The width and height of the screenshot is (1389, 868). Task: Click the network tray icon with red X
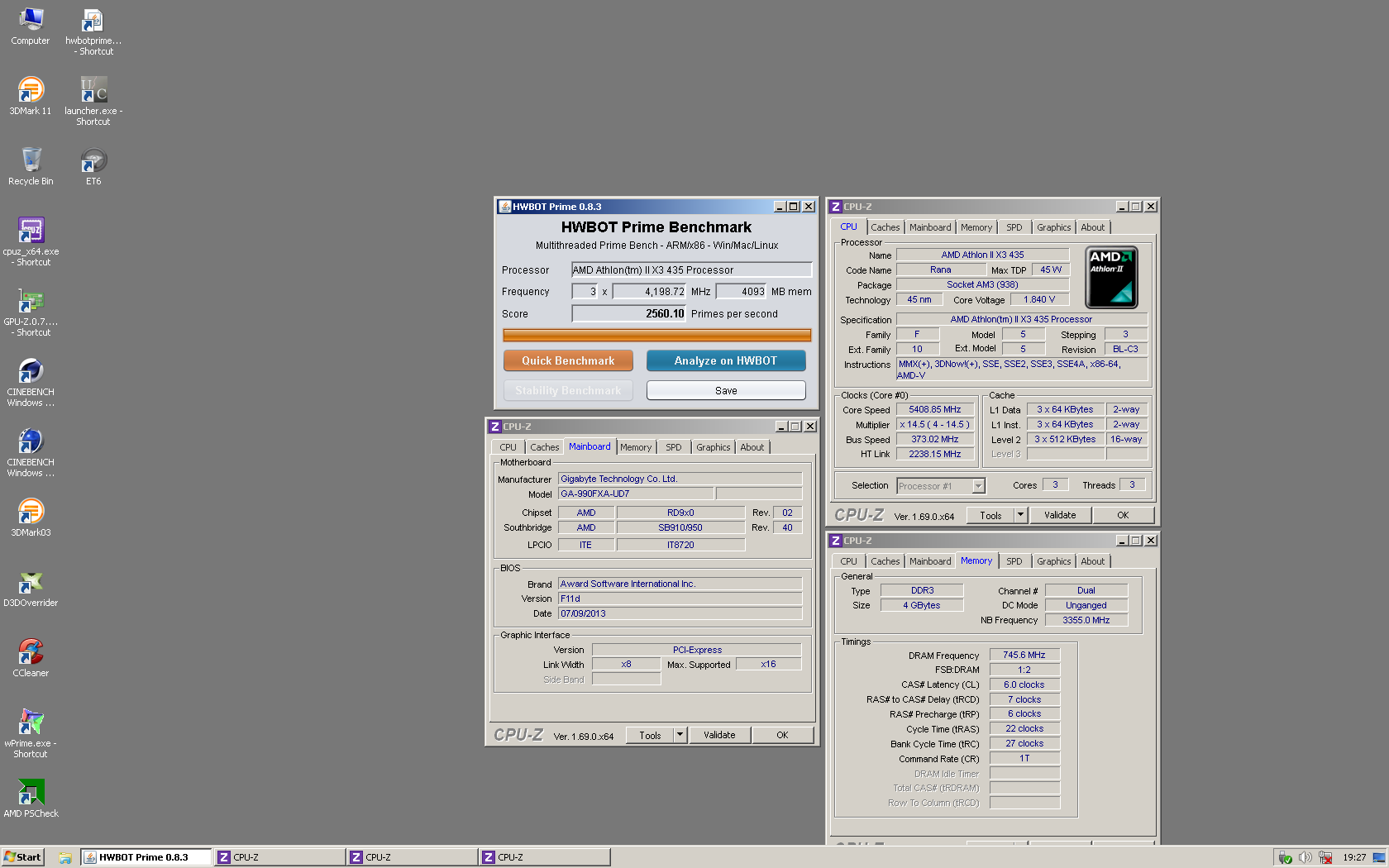(1325, 857)
